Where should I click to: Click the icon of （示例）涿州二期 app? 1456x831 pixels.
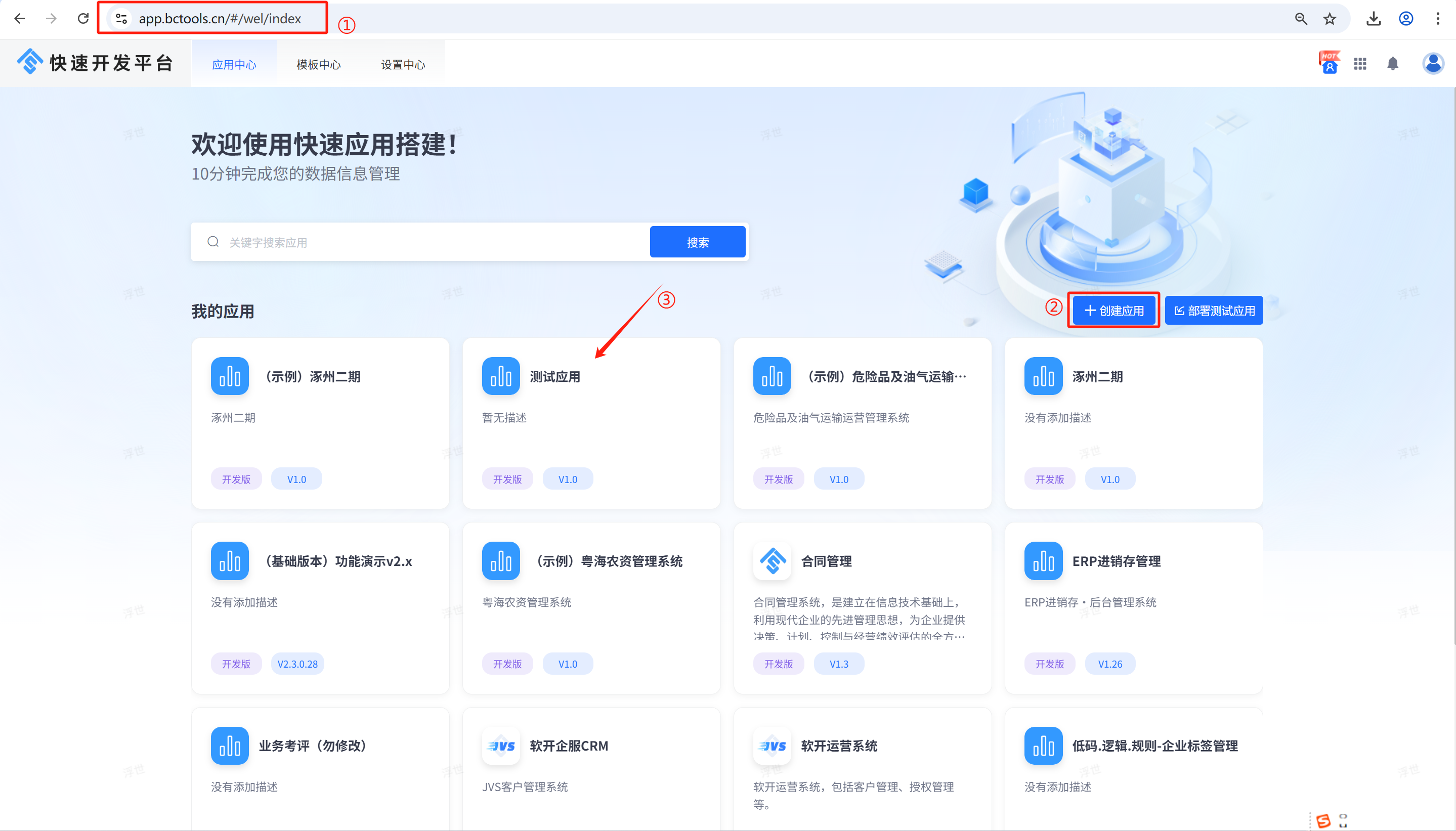coord(230,376)
